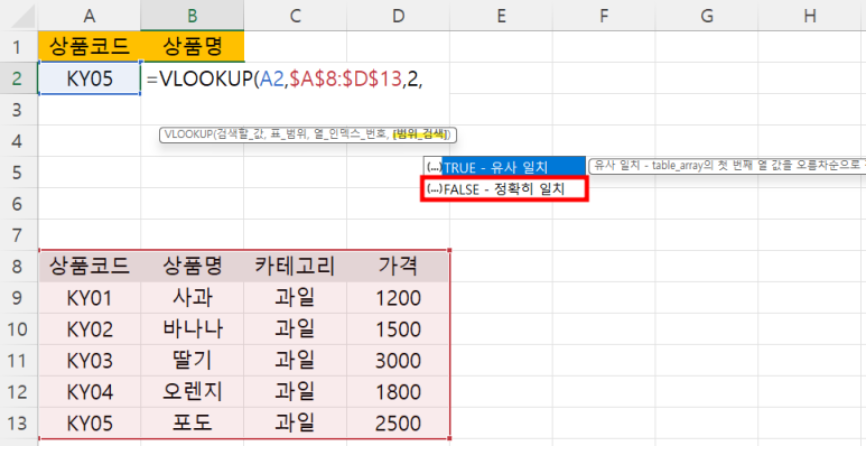
Task: Click the price cell showing 3000
Action: (398, 360)
